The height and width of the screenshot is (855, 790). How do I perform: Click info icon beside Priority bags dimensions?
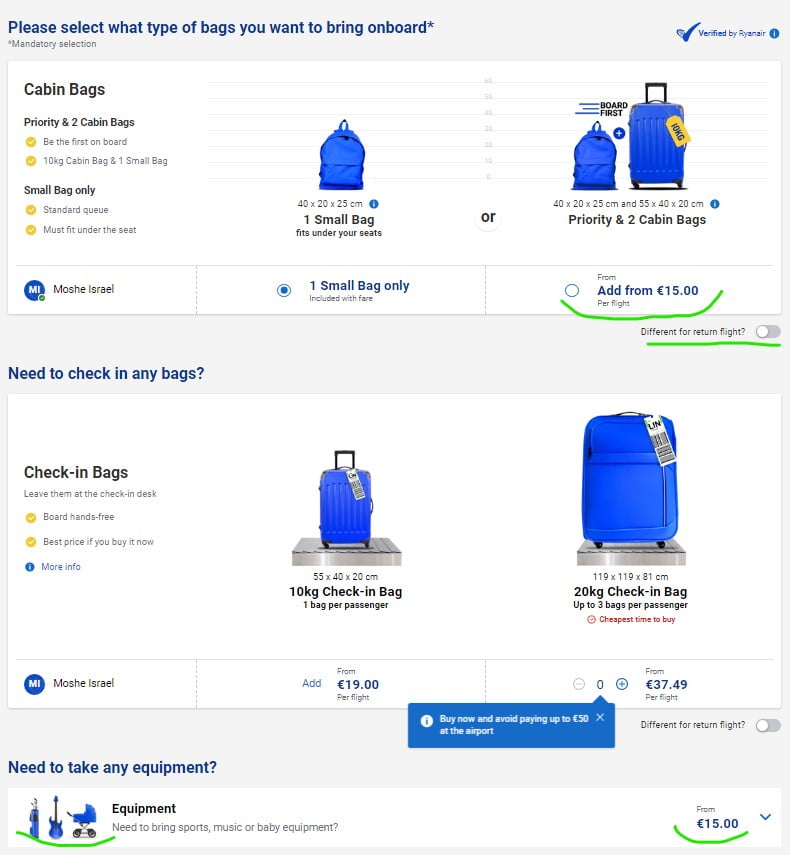pos(714,204)
